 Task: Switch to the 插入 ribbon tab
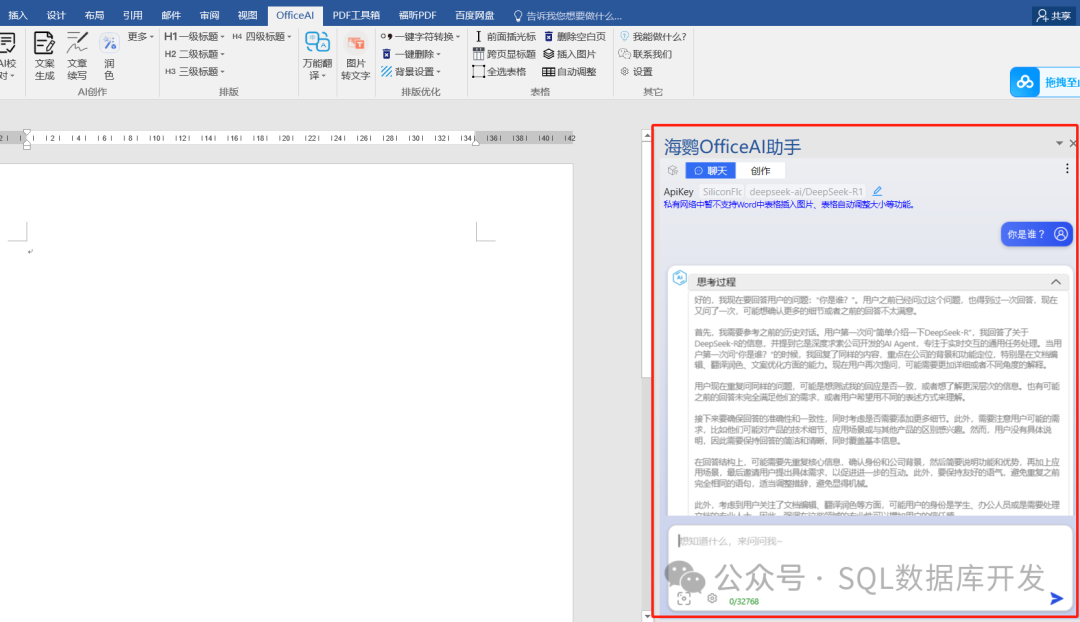coord(18,15)
